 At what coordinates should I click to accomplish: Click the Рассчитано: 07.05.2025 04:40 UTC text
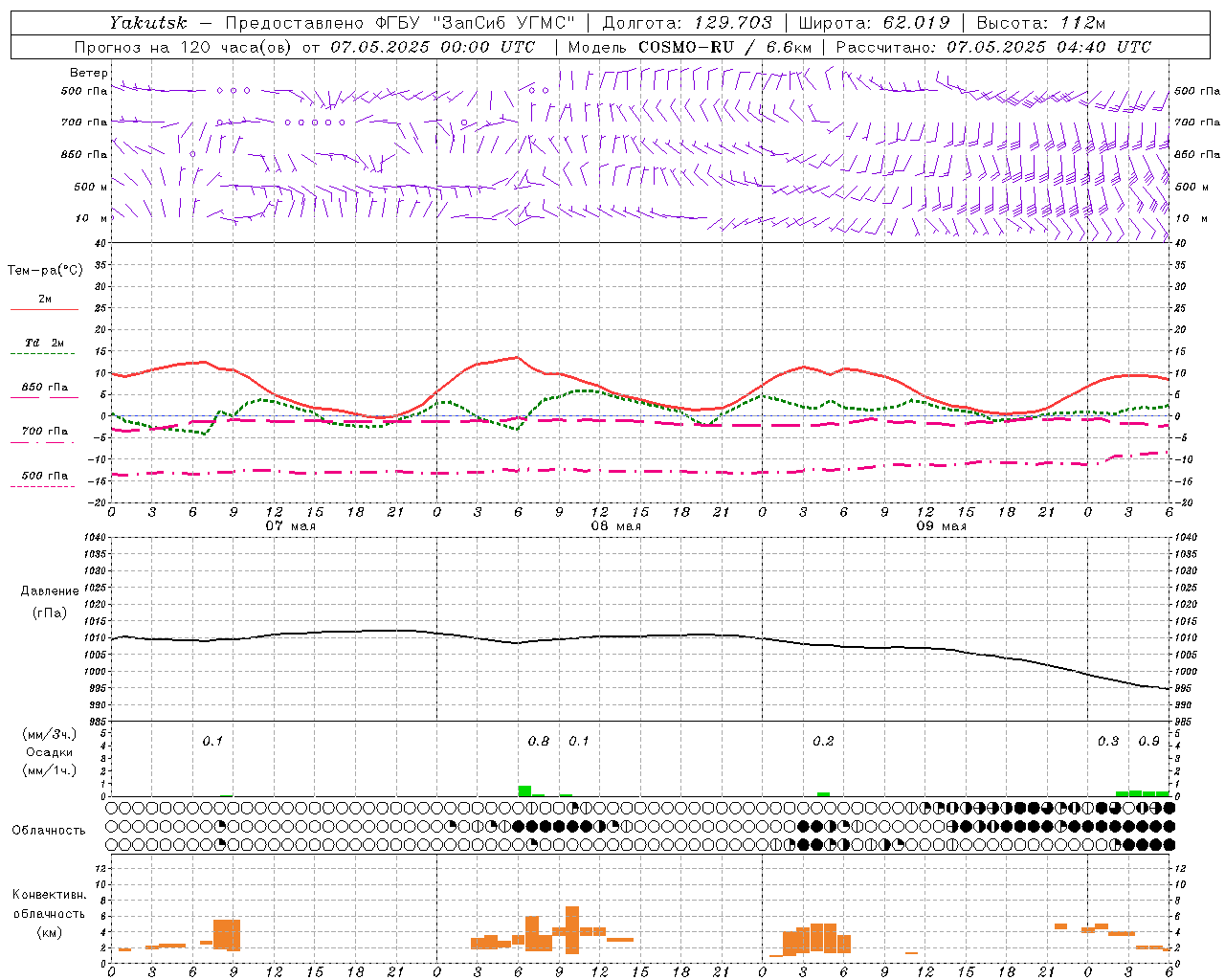click(x=993, y=47)
